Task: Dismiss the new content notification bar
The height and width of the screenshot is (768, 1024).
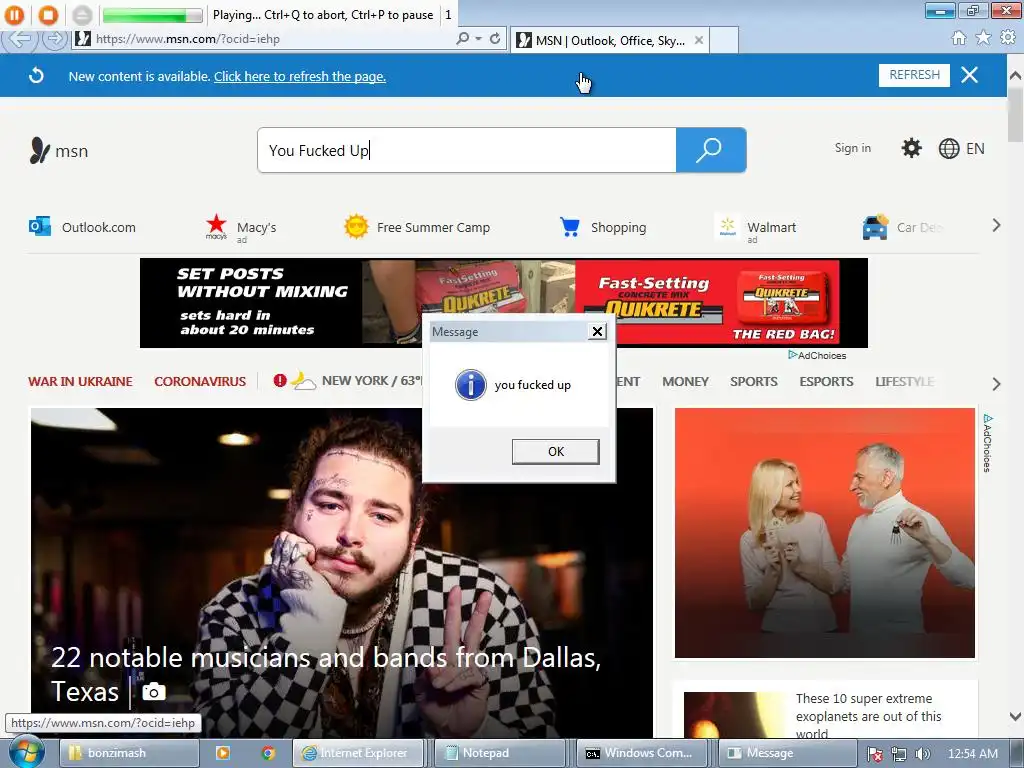Action: point(970,75)
